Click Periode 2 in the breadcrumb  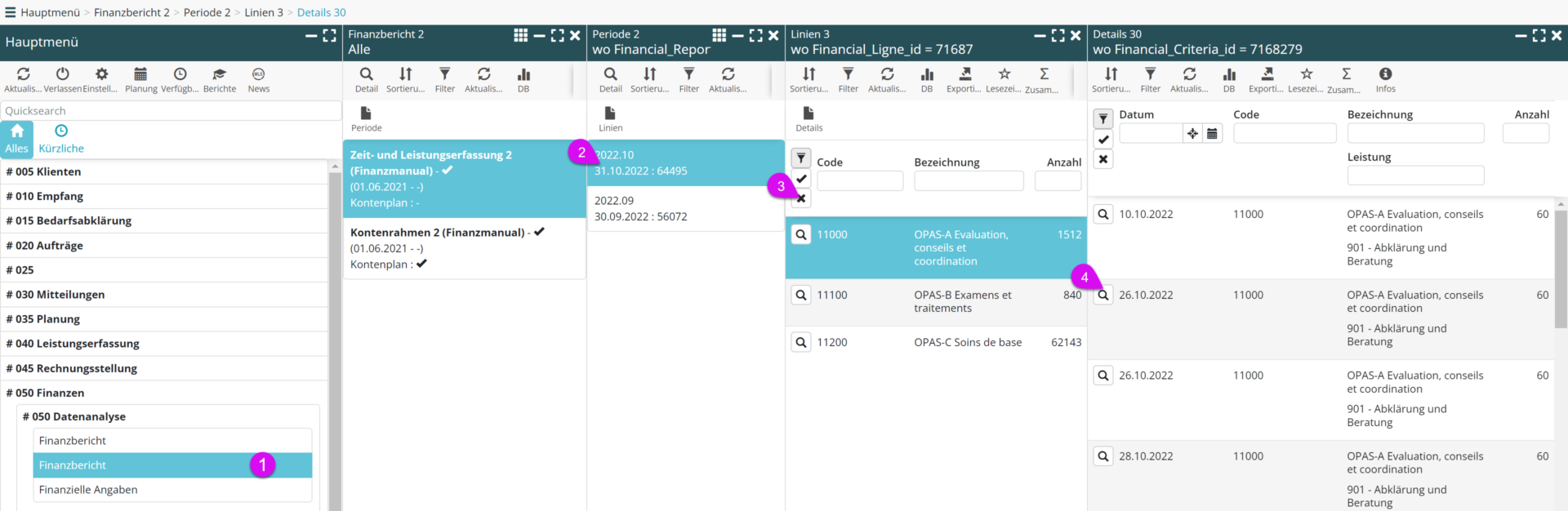point(207,12)
